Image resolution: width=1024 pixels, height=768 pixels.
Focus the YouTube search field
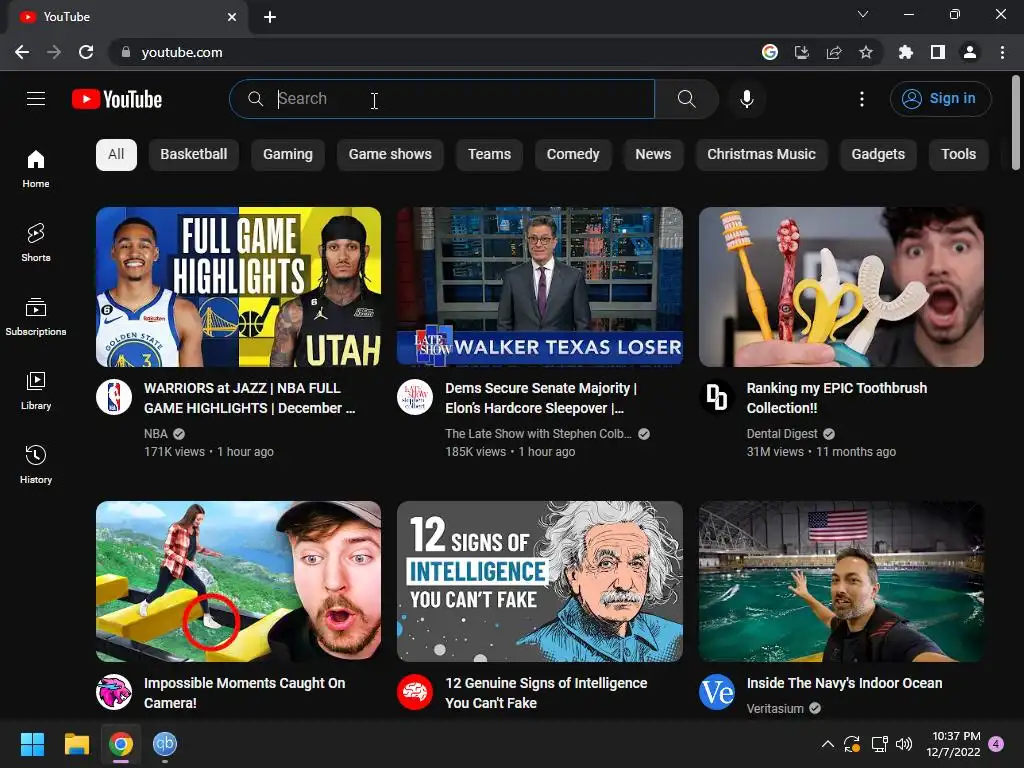pos(442,99)
